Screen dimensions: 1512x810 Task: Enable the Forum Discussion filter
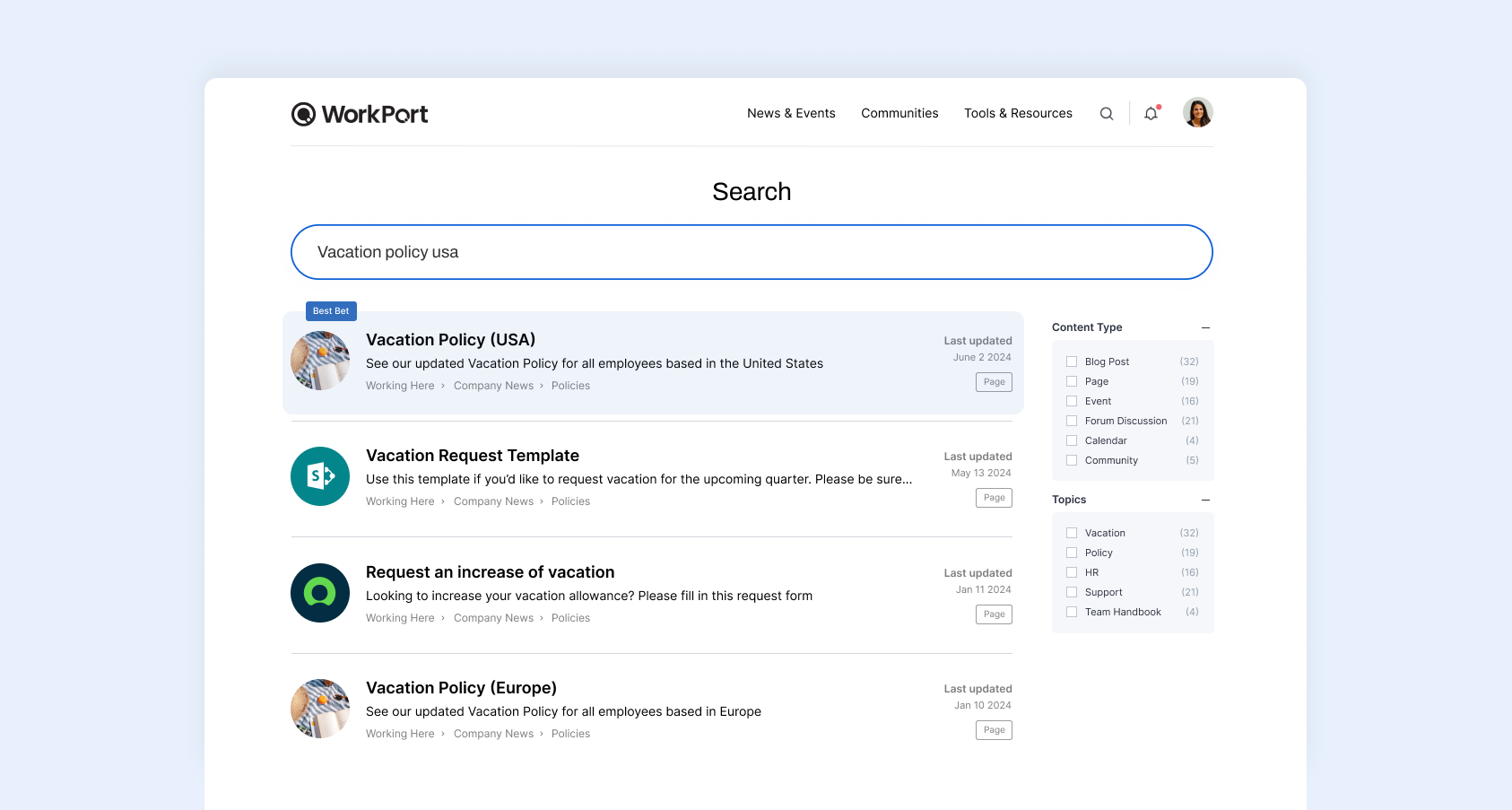(x=1071, y=420)
